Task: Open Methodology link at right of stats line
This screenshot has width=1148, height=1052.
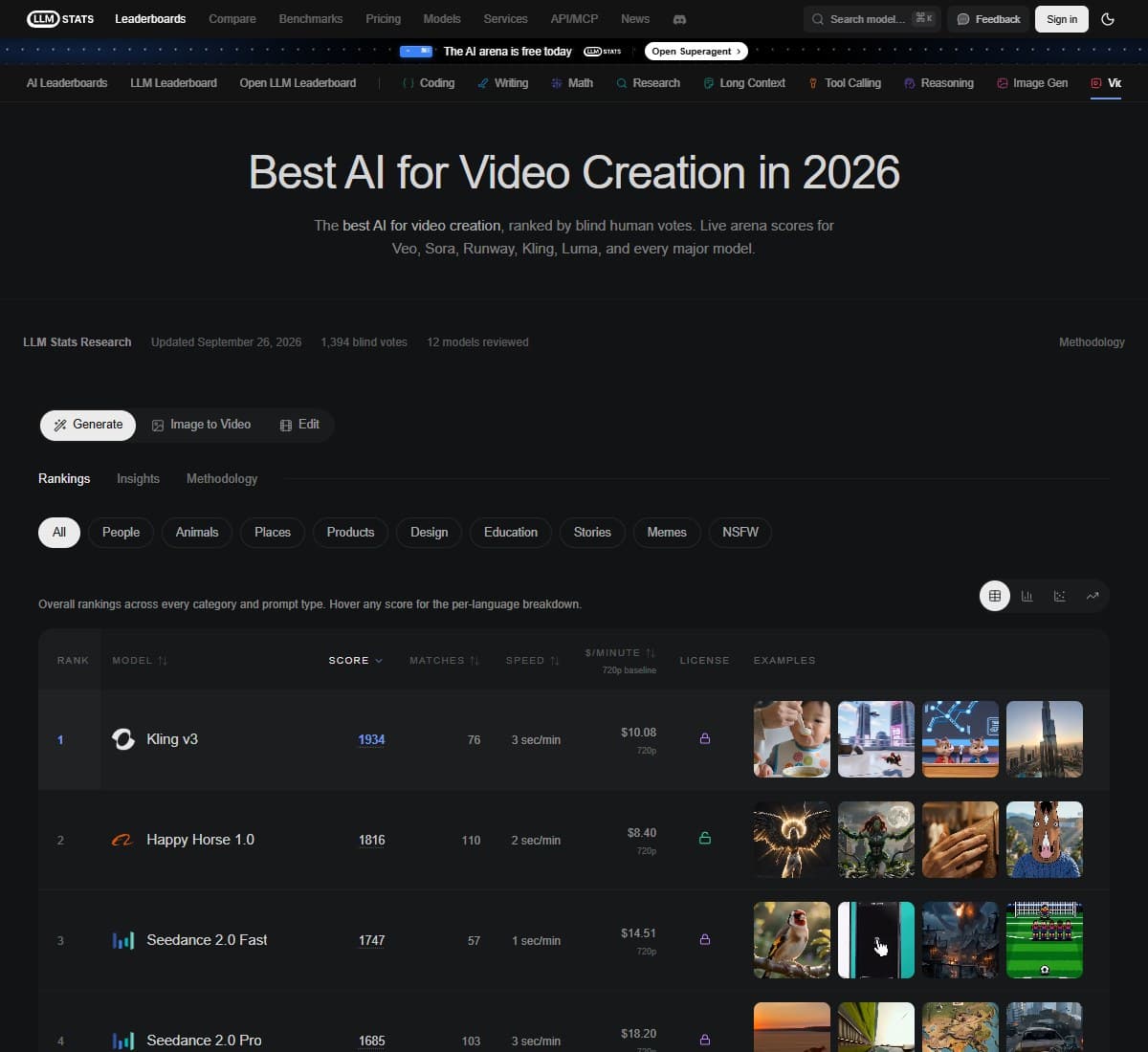Action: pyautogui.click(x=1092, y=342)
